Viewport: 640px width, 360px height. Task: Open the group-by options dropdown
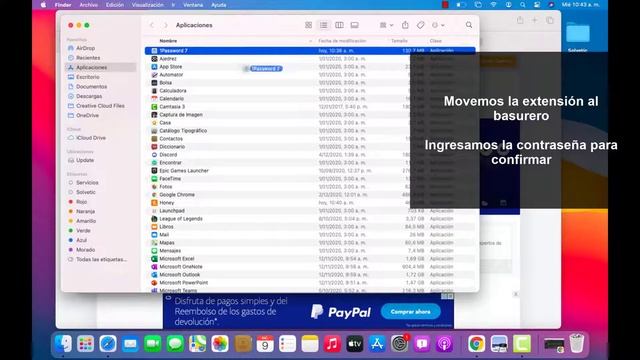(386, 25)
